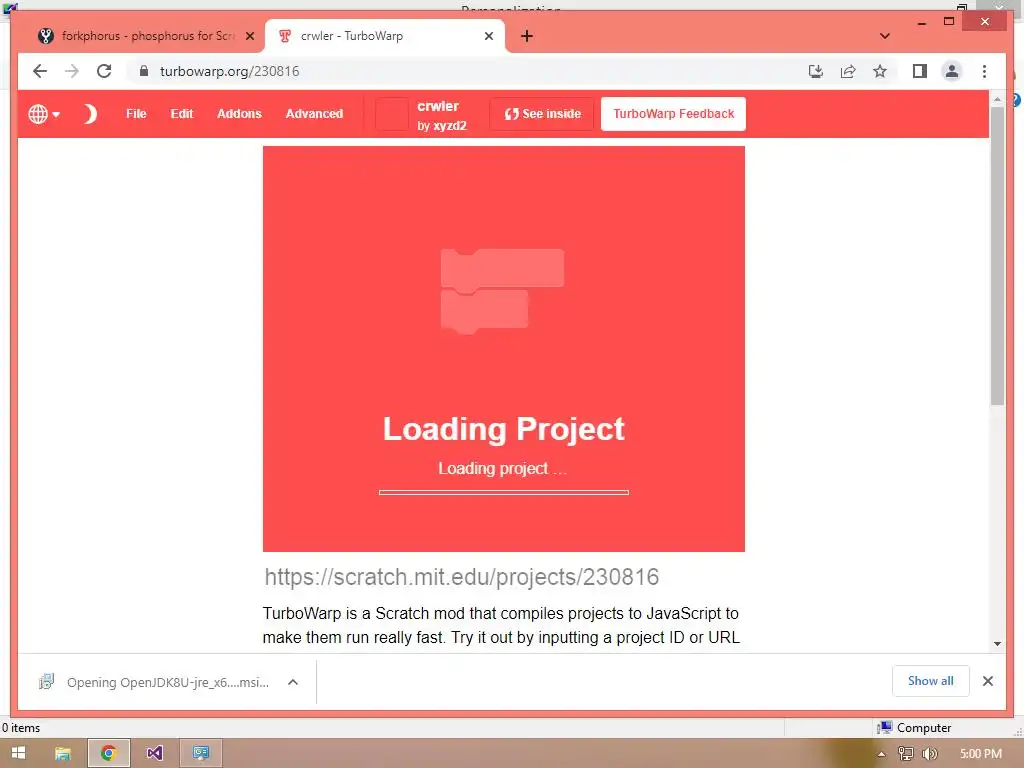
Task: Open the File menu
Action: pyautogui.click(x=136, y=114)
